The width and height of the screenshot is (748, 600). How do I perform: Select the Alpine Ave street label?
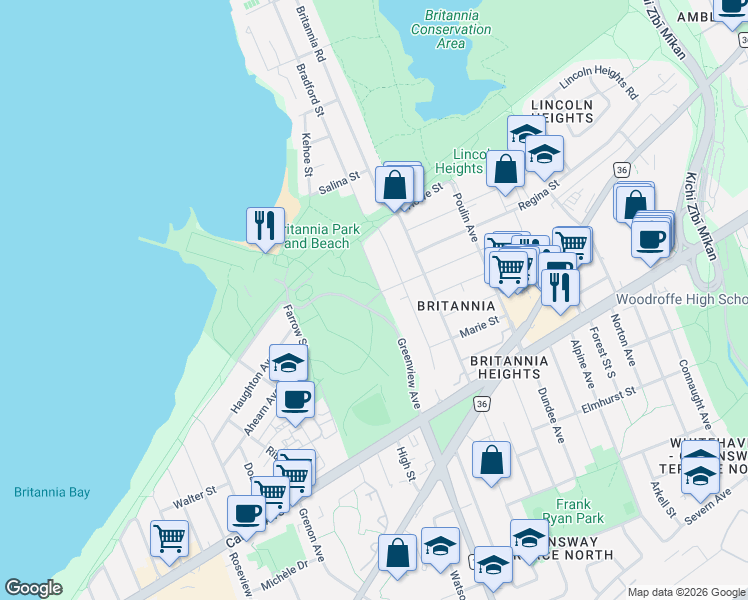[x=583, y=365]
